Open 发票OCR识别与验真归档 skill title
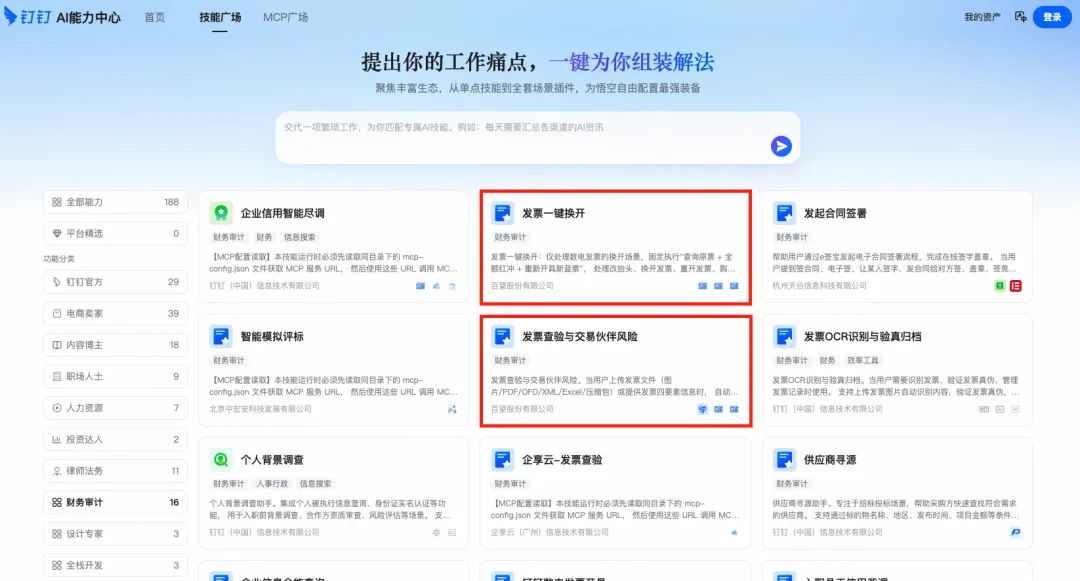1080x581 pixels. tap(862, 337)
